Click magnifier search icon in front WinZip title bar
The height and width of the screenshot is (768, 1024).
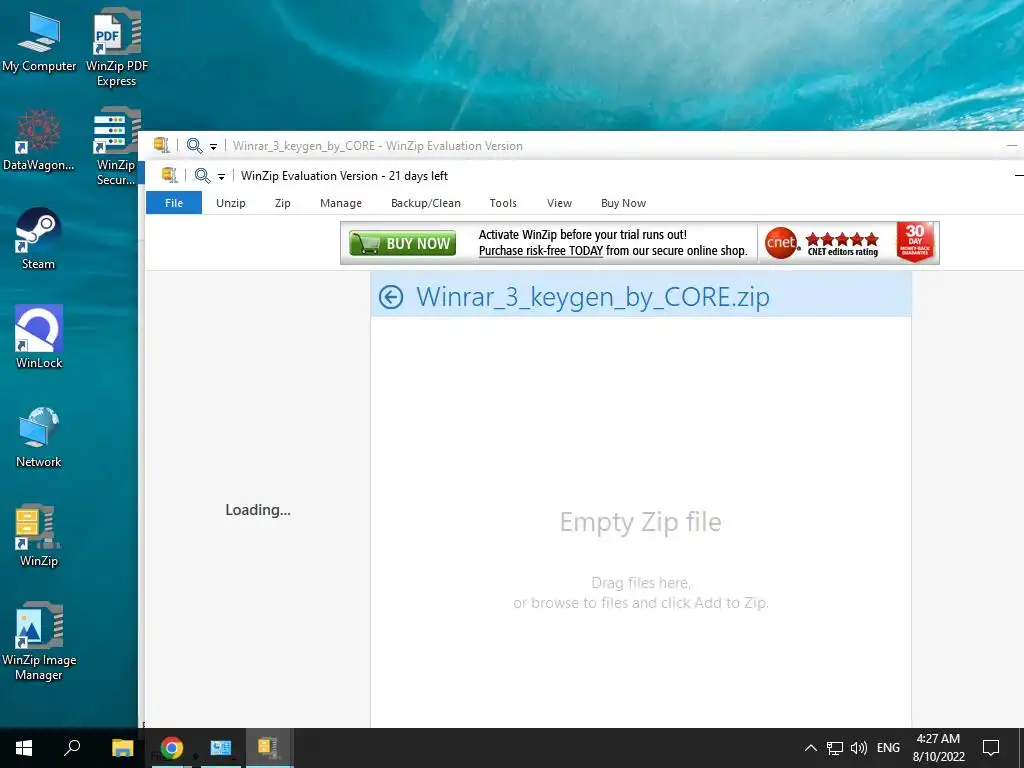point(202,176)
